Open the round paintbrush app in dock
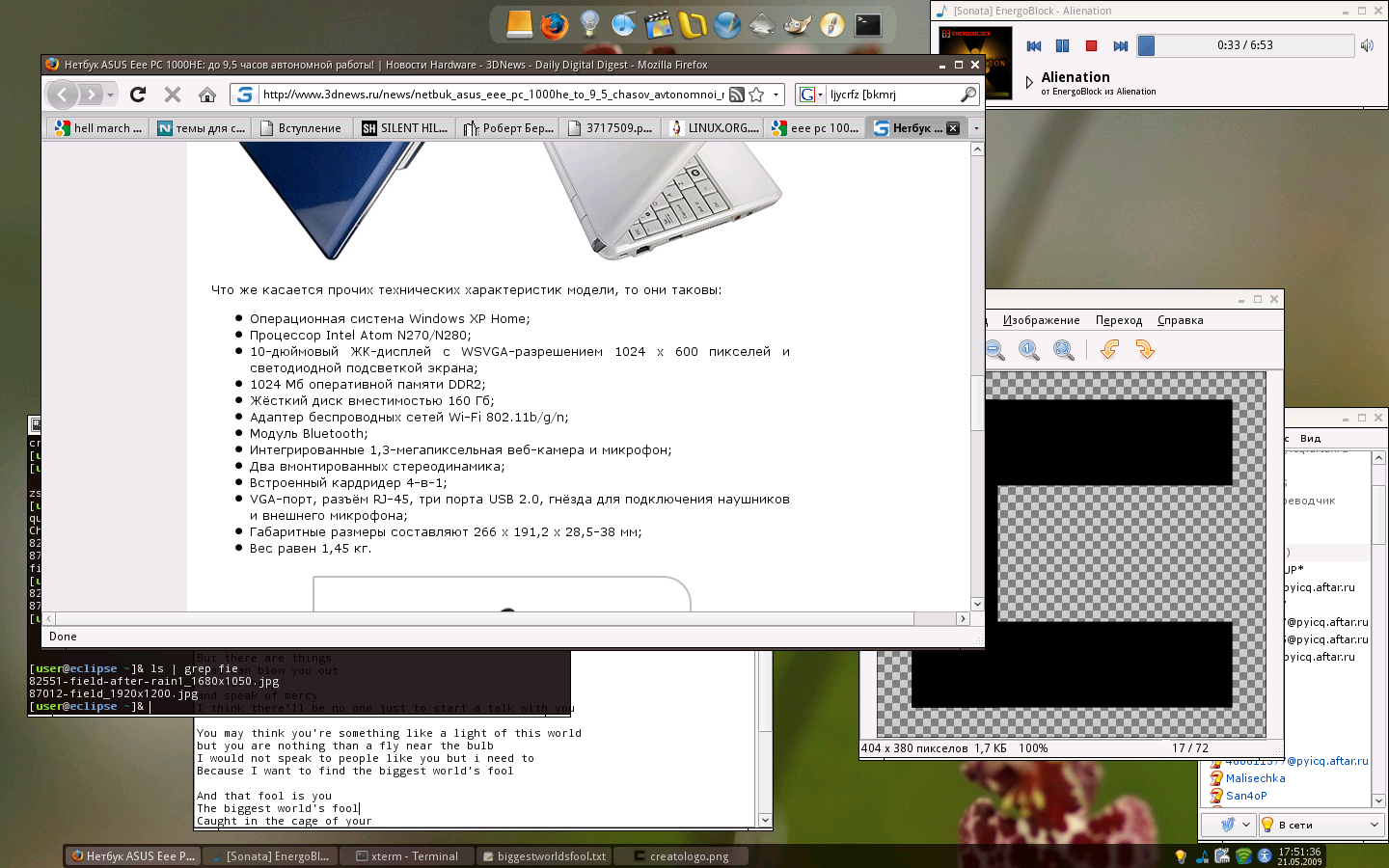Screen dimensions: 1389x868 coord(832,25)
